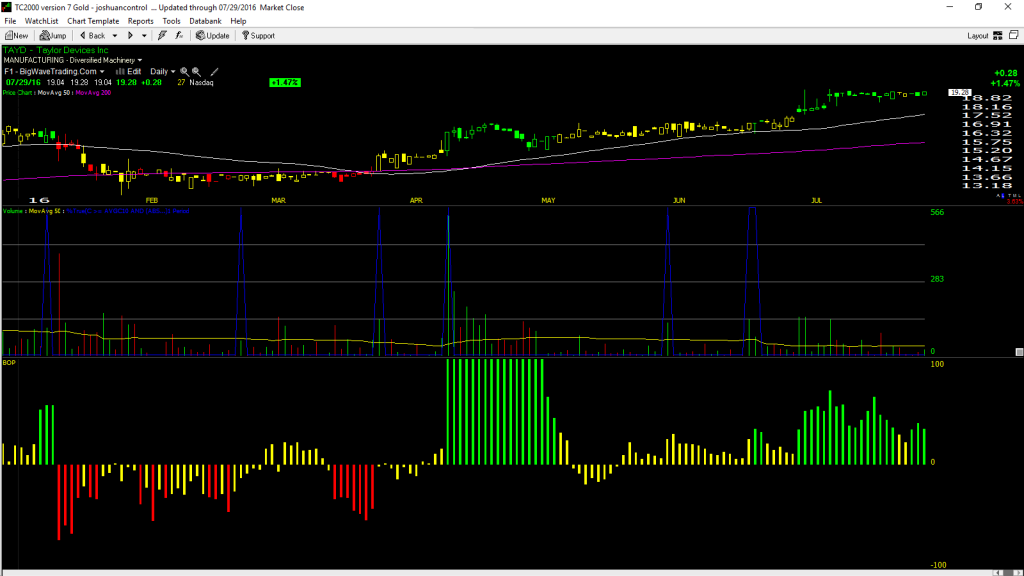Open the fx formula tool
The image size is (1024, 576).
179,36
